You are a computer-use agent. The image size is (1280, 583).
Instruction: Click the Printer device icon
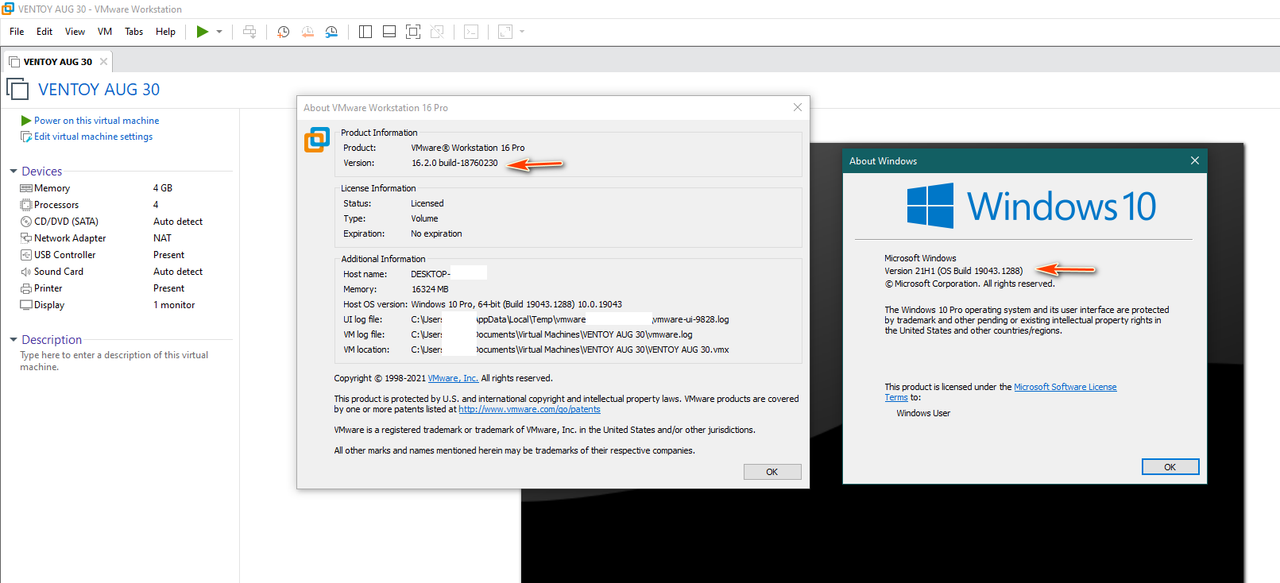coord(26,288)
